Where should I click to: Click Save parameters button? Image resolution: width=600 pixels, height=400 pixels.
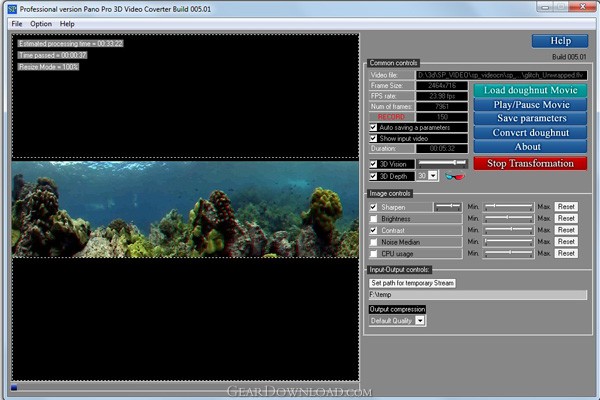tap(530, 118)
